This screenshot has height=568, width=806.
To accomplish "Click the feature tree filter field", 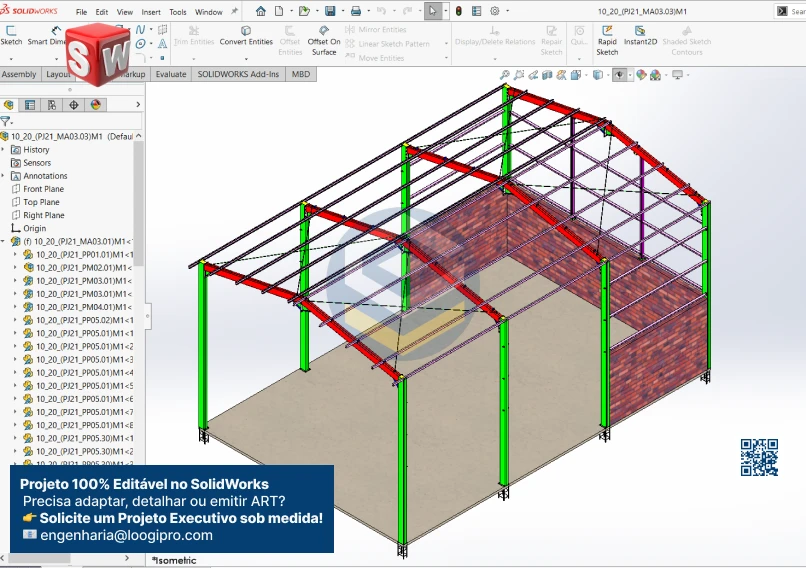I will coord(70,121).
